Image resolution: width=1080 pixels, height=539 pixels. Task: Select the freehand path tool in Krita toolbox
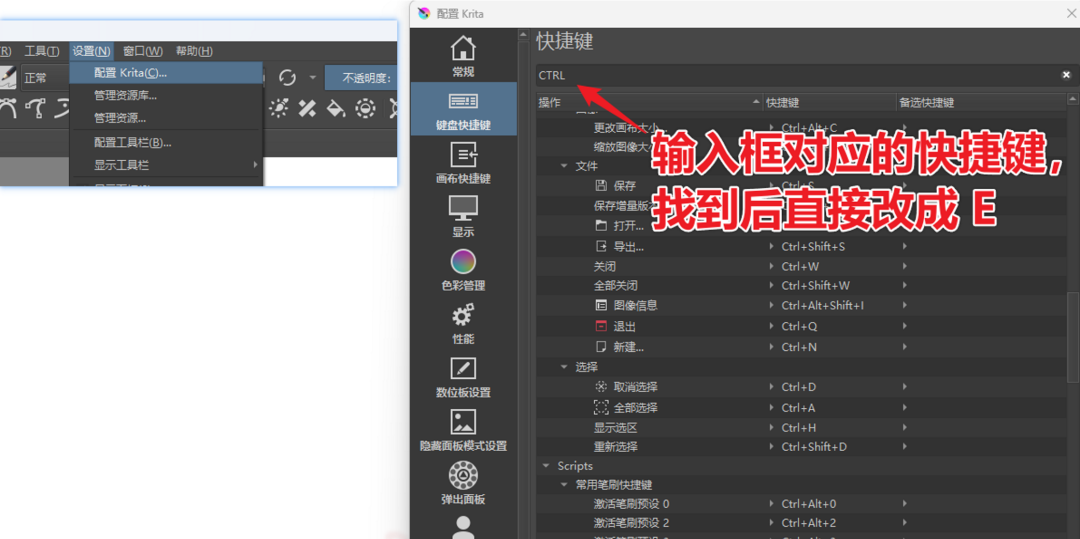pyautogui.click(x=35, y=108)
